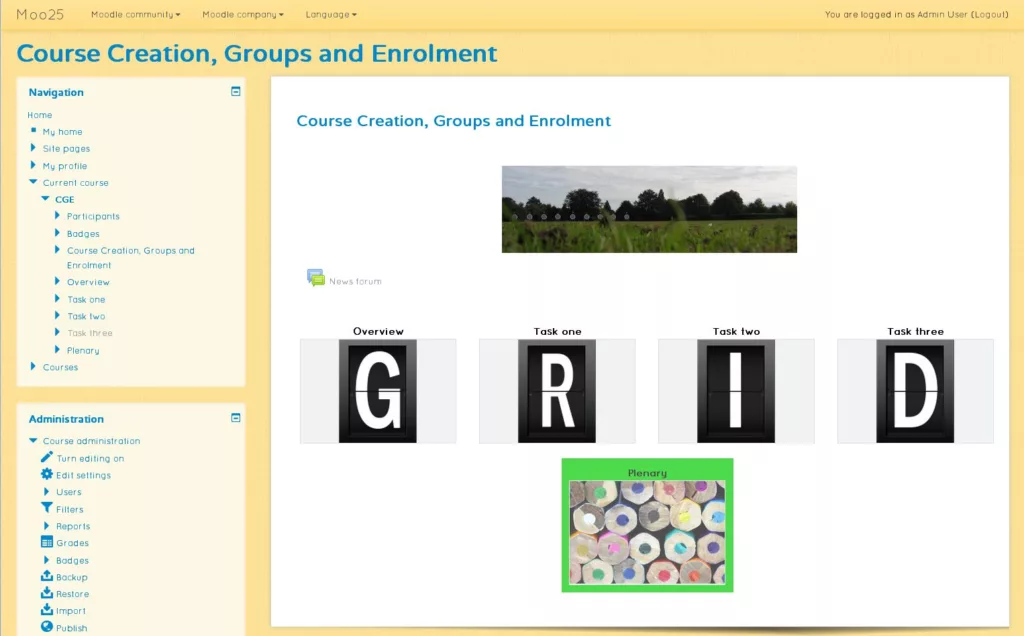
Task: Open the Participants link in Navigation
Action: coord(93,216)
